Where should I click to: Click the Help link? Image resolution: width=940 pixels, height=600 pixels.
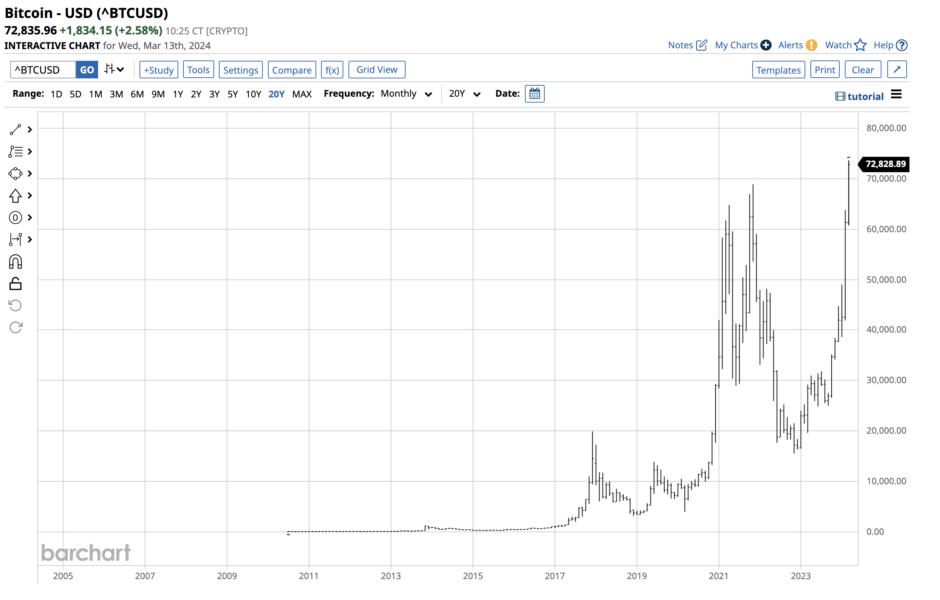click(883, 45)
